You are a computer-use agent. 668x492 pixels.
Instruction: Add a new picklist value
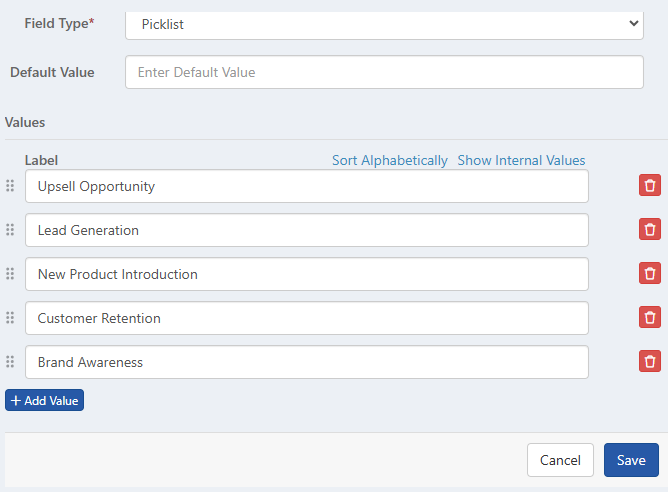coord(45,400)
